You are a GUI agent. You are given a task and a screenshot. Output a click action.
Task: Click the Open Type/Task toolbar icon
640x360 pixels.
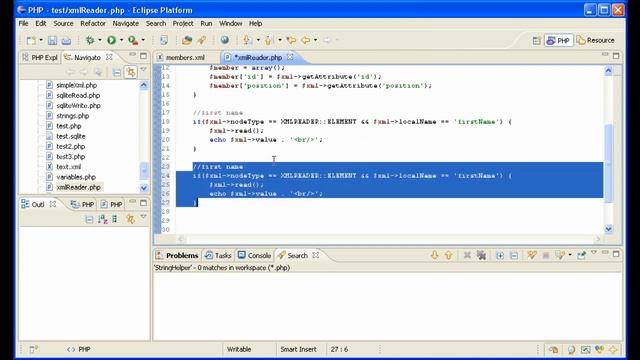coord(187,40)
